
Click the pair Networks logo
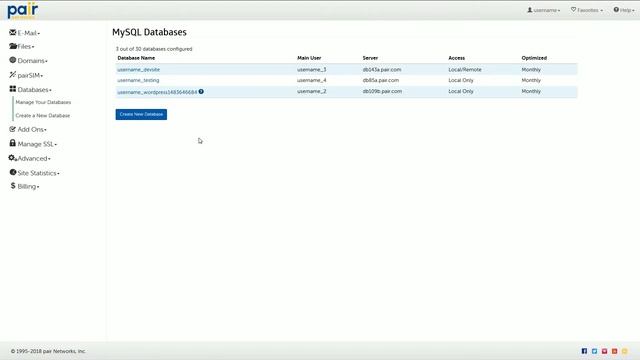click(x=22, y=10)
